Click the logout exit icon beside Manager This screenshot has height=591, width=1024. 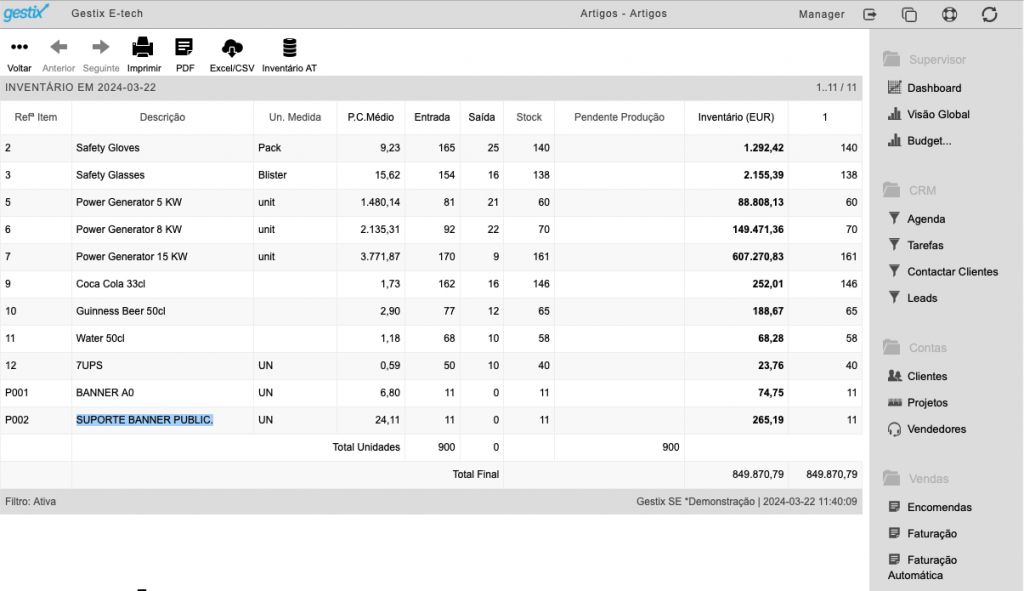(869, 14)
